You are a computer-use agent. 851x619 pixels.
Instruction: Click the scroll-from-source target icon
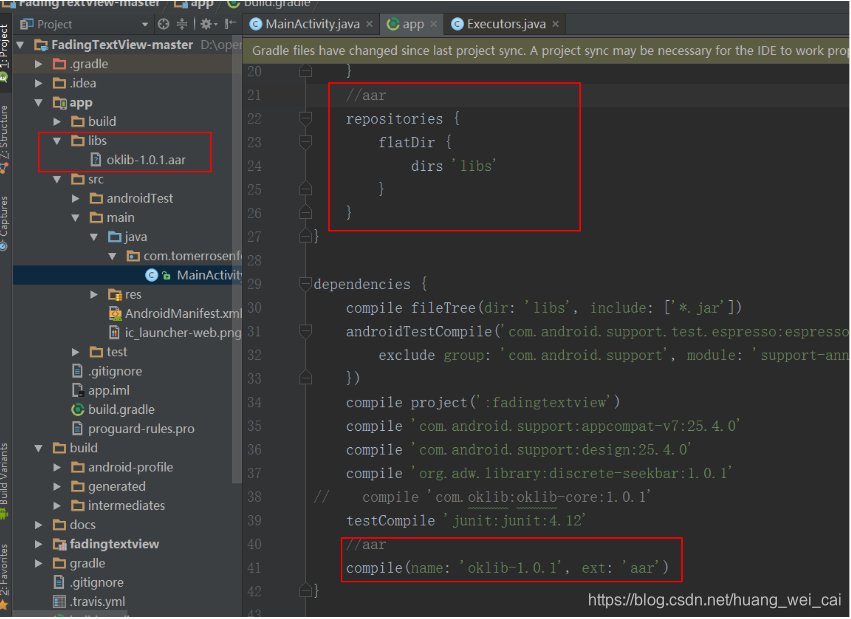click(163, 24)
